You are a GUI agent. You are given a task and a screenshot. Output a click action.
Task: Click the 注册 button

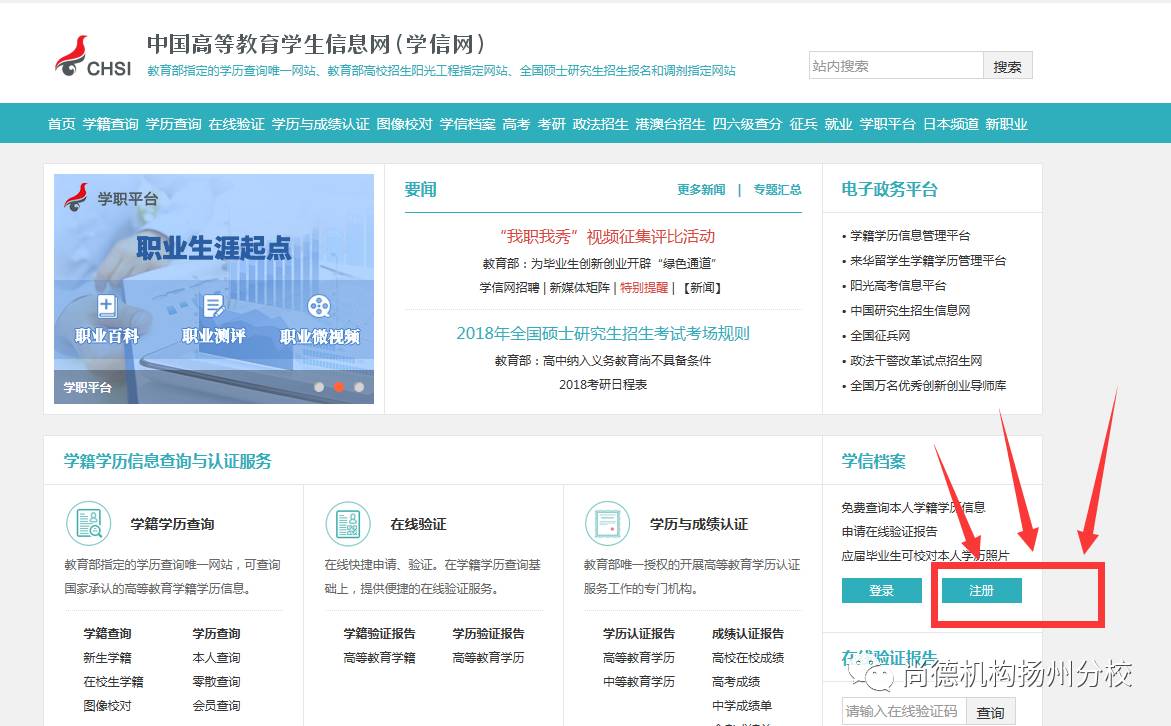click(981, 590)
